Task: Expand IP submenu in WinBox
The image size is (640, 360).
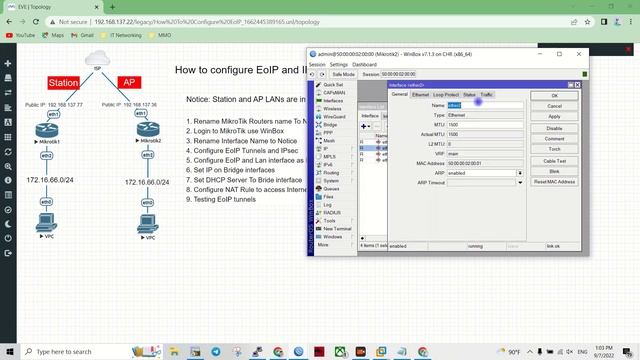Action: tap(353, 149)
